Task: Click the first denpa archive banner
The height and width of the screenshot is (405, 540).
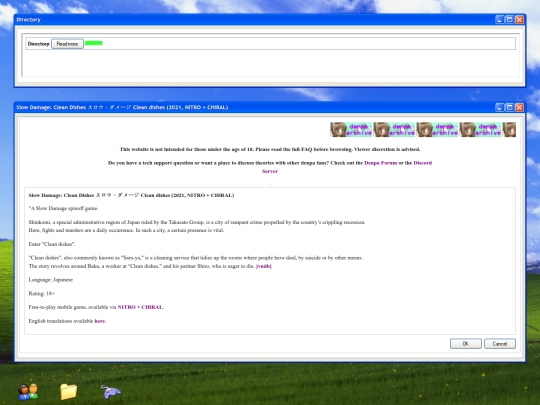Action: coord(351,129)
